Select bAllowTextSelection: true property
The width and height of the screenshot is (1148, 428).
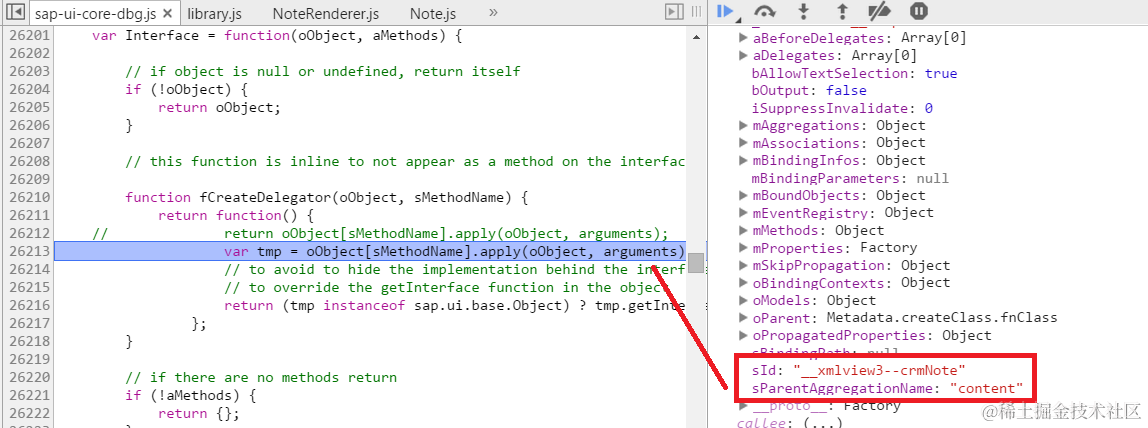click(x=854, y=73)
